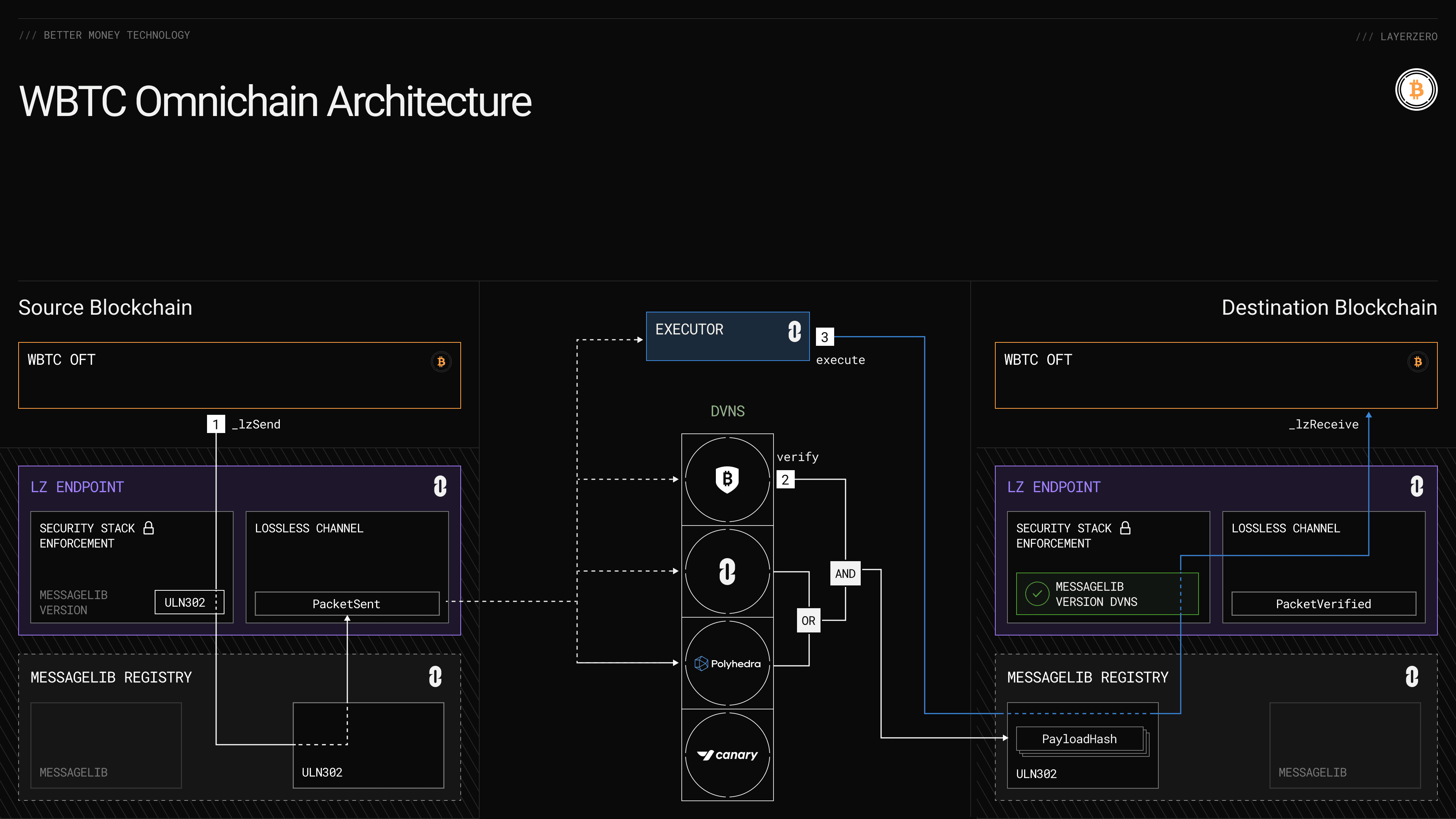This screenshot has width=1456, height=819.
Task: Click the lock icon on source SECURITY STACK ENFORCEMENT
Action: click(149, 528)
